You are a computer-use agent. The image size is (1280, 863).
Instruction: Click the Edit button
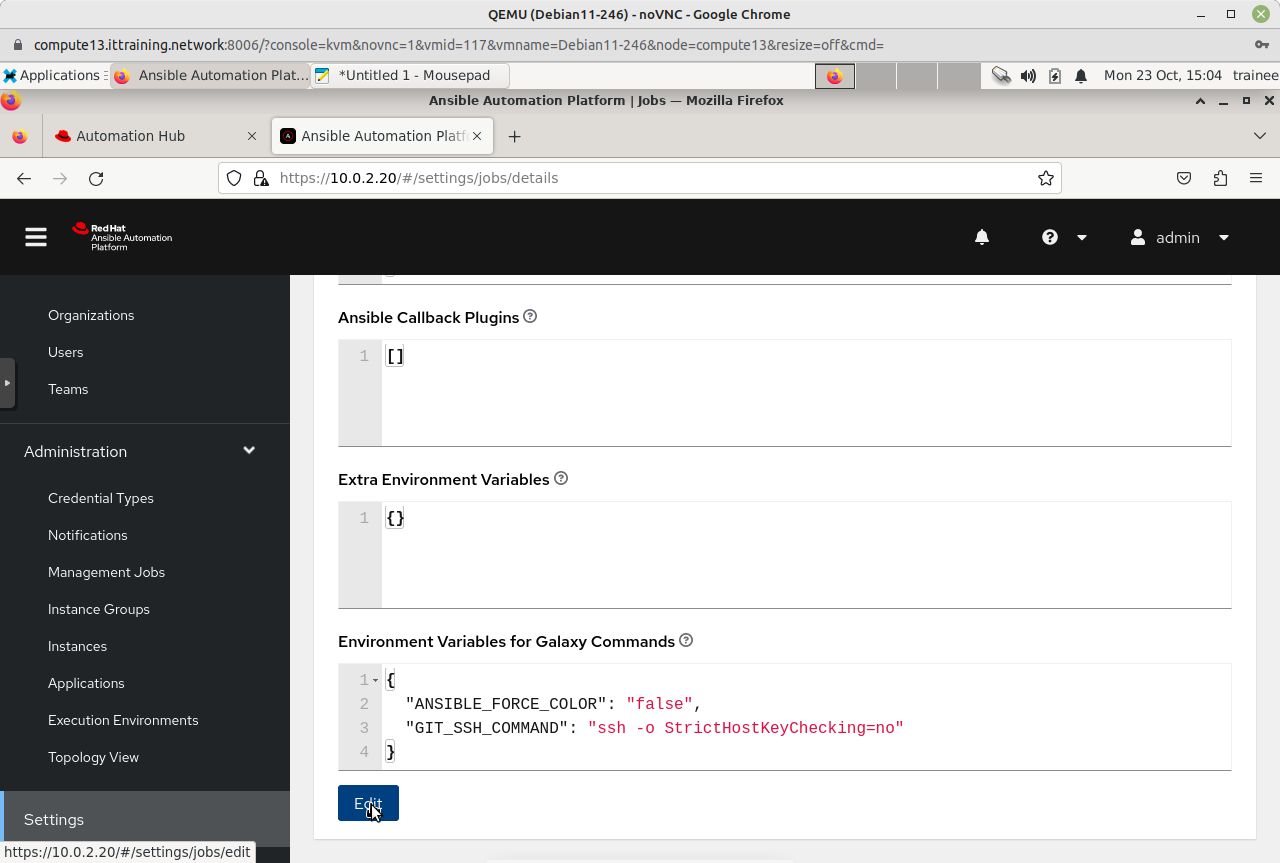[x=368, y=803]
